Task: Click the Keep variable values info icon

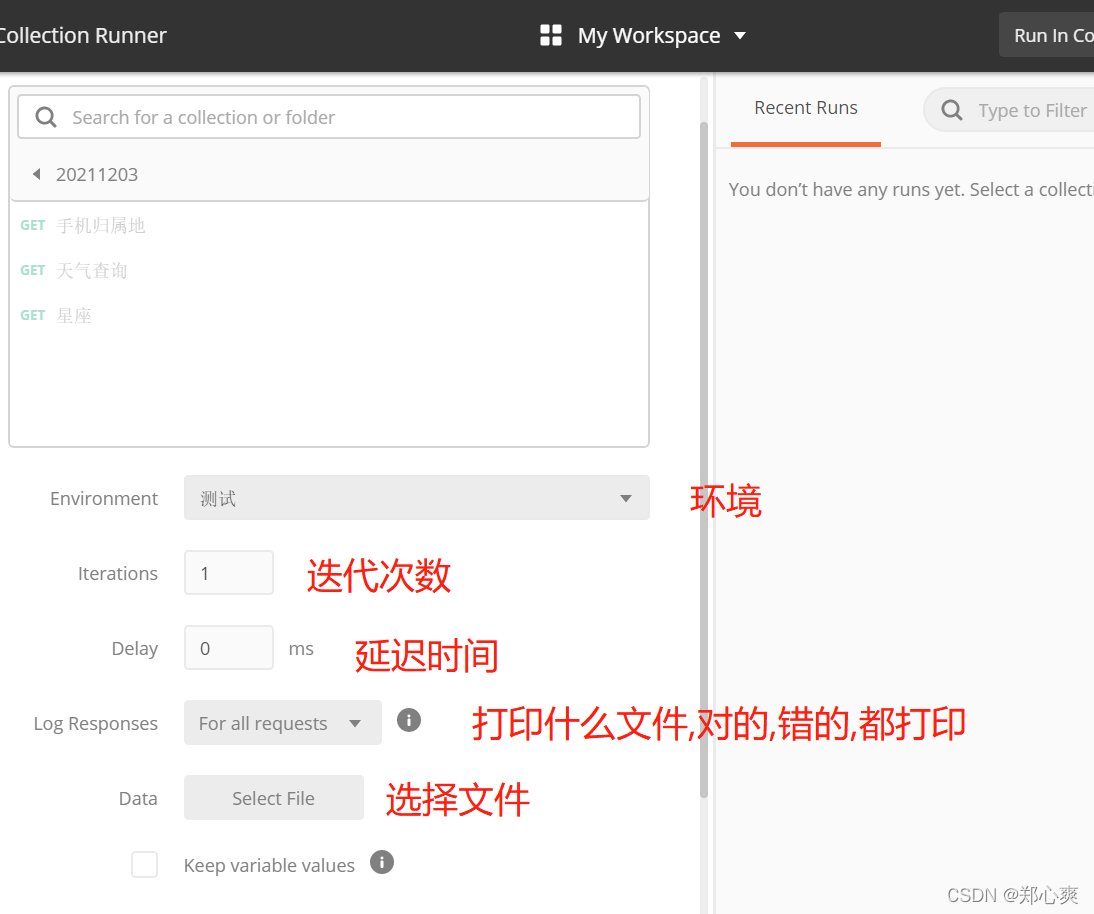Action: click(x=382, y=862)
